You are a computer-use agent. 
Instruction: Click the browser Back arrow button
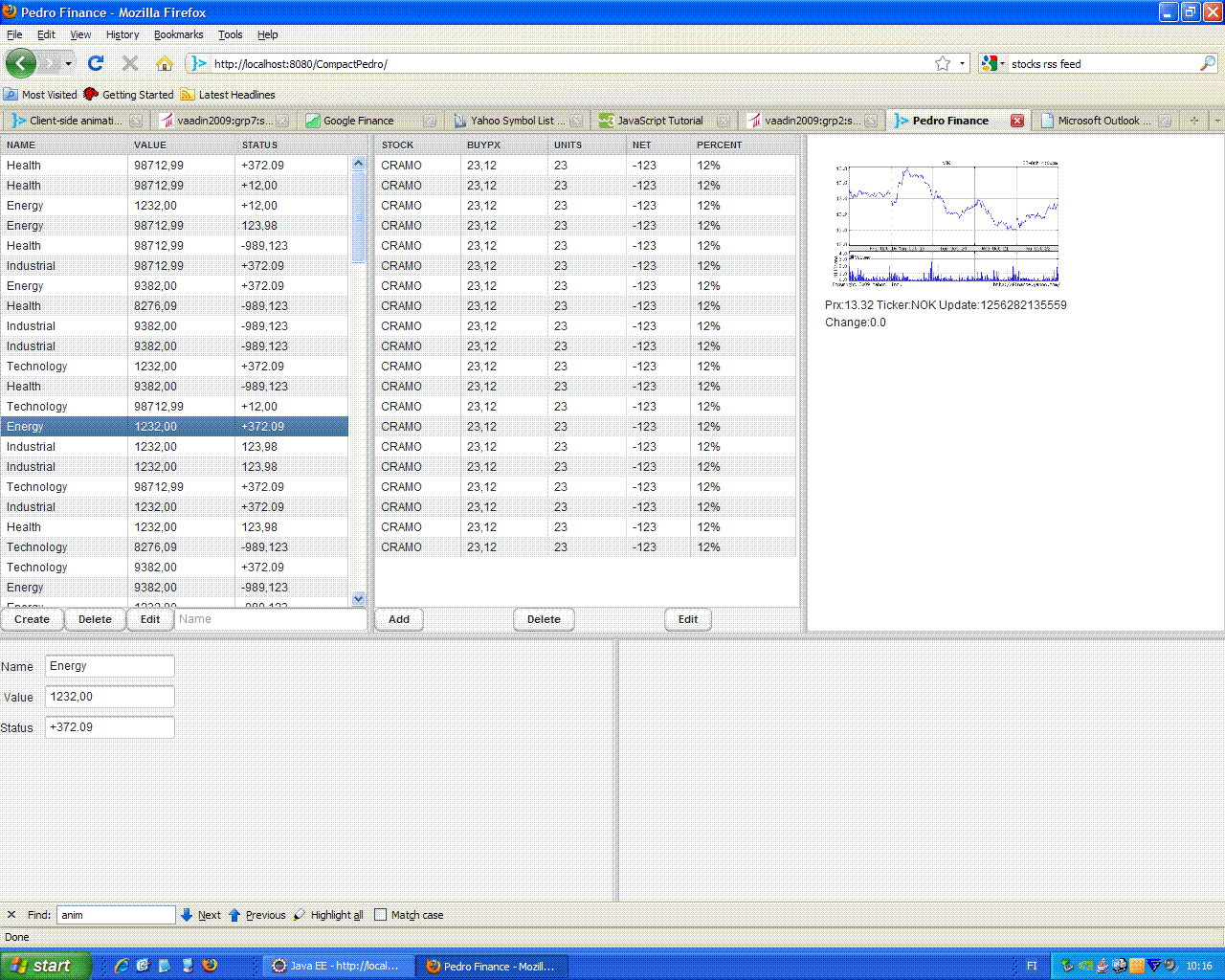(21, 63)
